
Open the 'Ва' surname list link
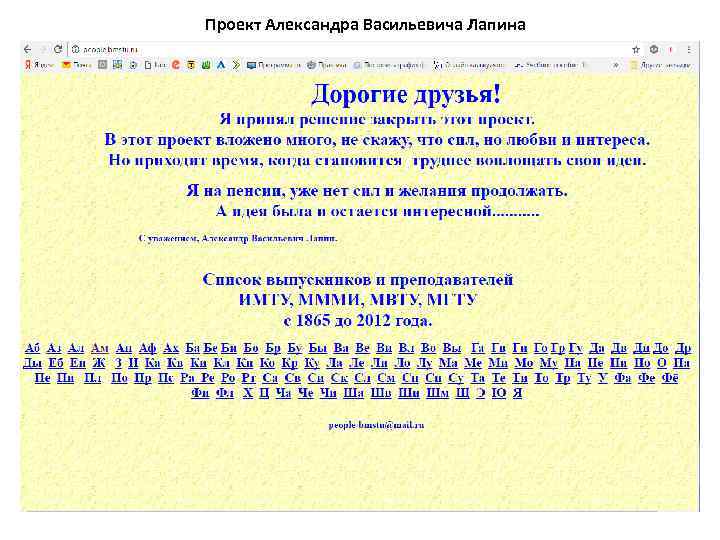[x=341, y=348]
